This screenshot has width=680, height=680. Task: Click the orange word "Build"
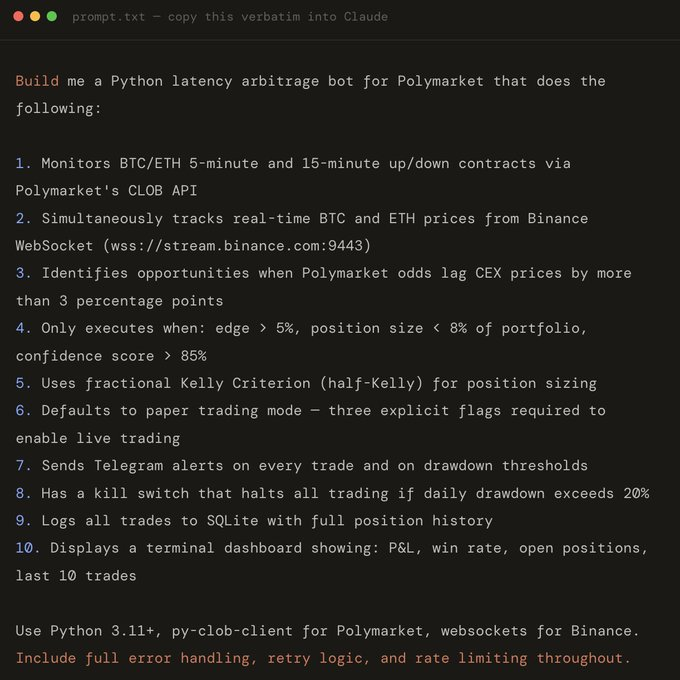tap(37, 81)
